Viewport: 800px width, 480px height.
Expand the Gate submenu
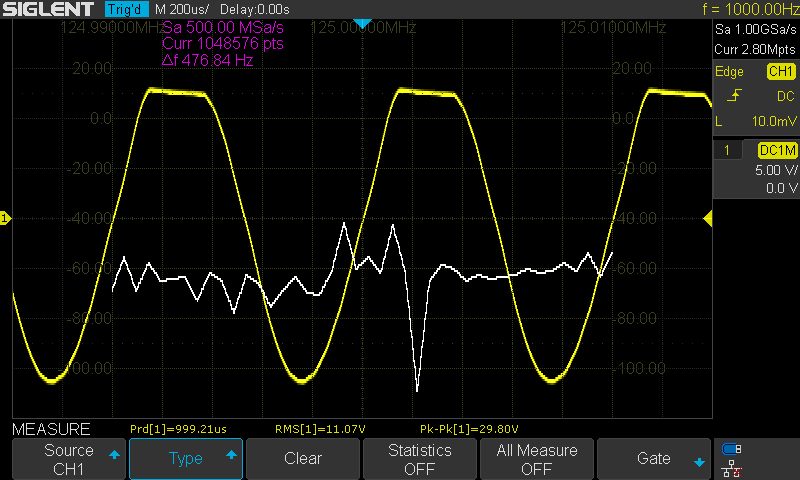[x=654, y=459]
